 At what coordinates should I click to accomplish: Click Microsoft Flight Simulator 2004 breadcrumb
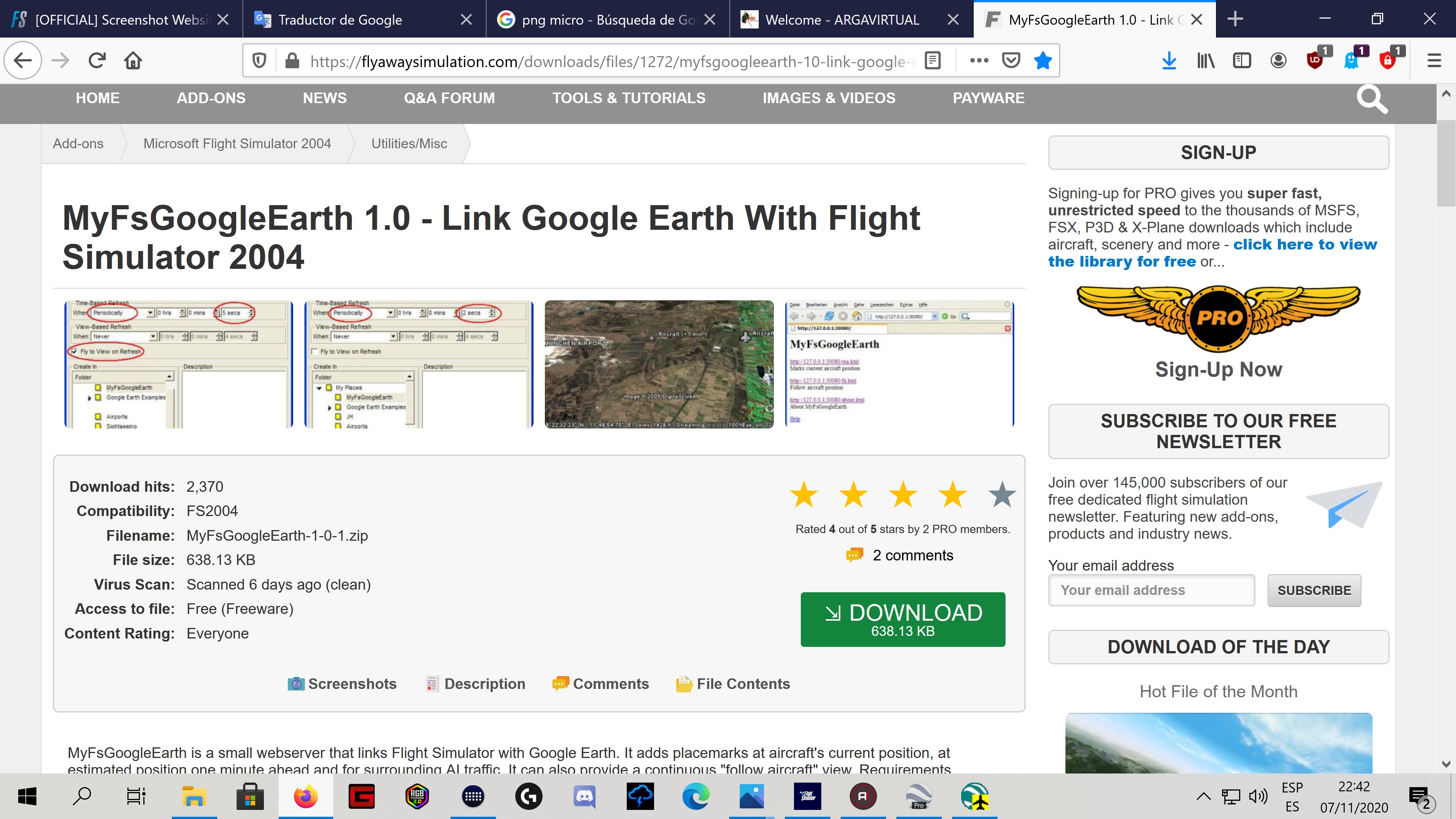pos(237,144)
